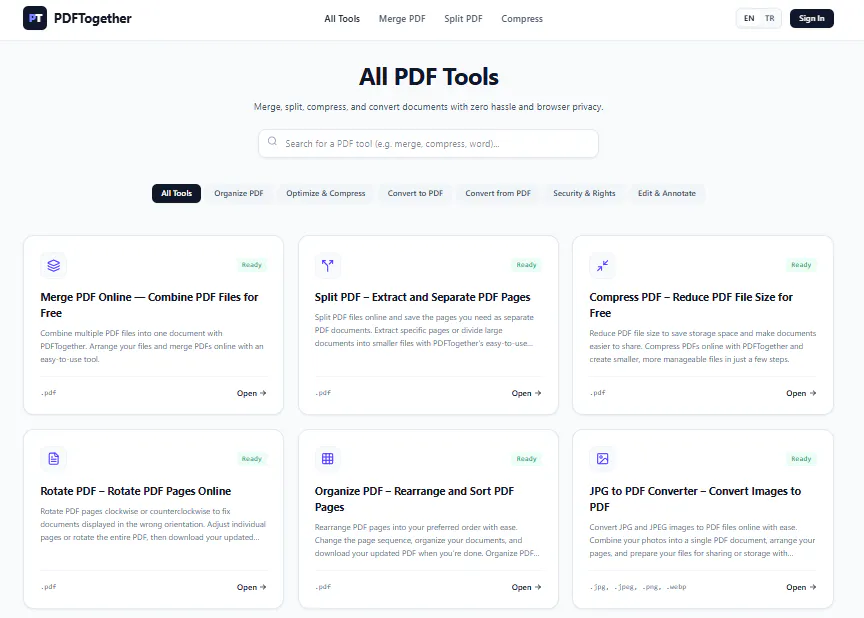Click the magnifier icon in search box

pyautogui.click(x=272, y=142)
